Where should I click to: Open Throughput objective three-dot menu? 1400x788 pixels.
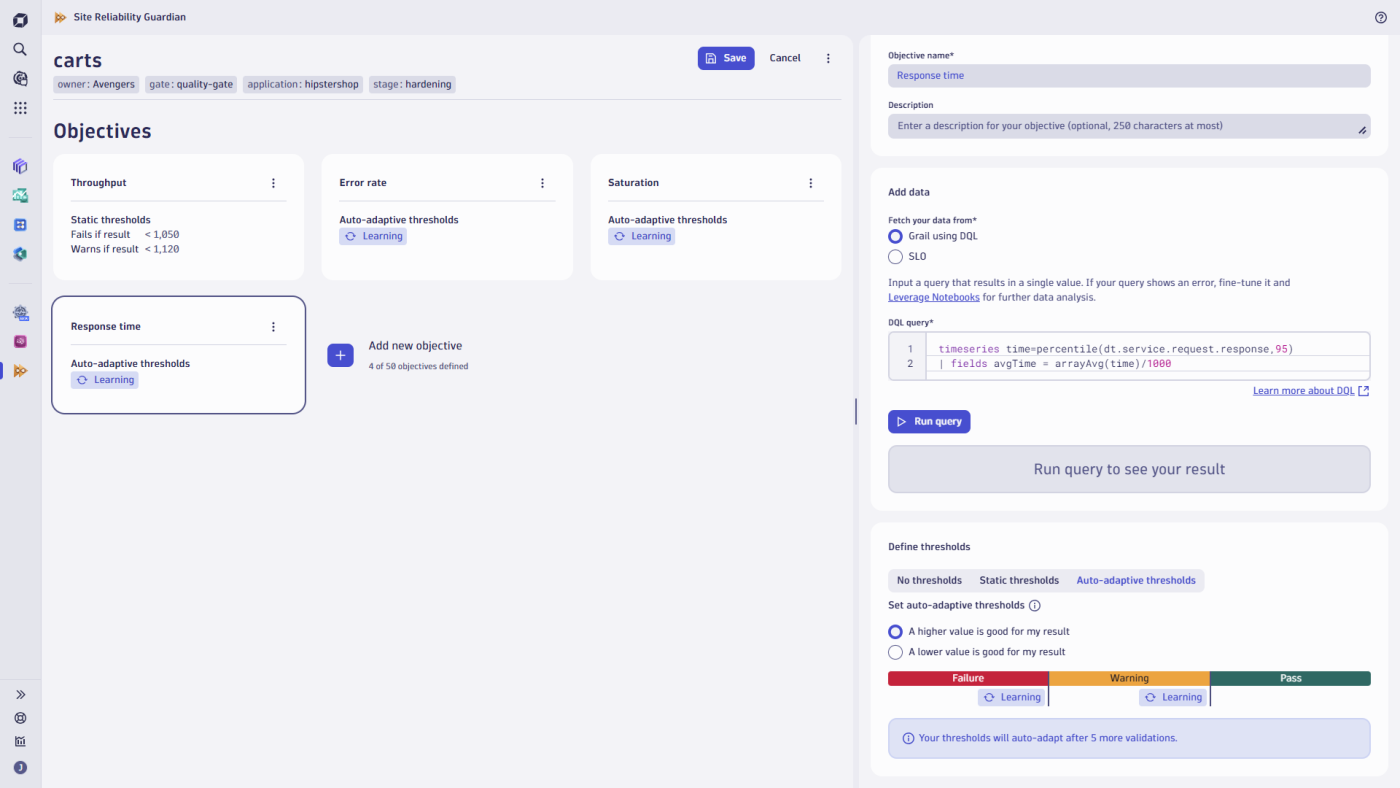coord(273,183)
